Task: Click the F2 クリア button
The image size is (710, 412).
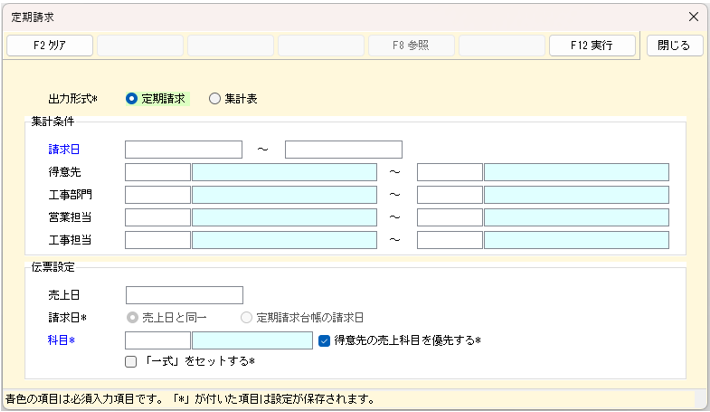Action: (x=50, y=45)
